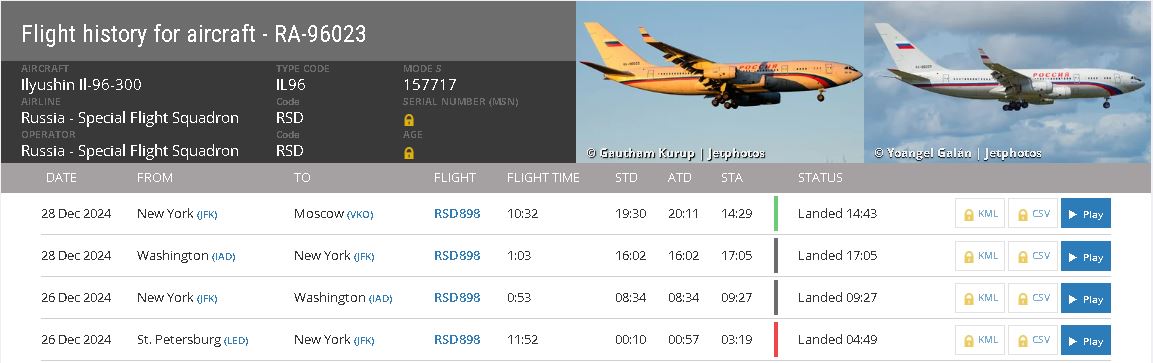Download KML for the JFK to Moscow flight
Viewport: 1153px width, 363px height.
pyautogui.click(x=979, y=214)
